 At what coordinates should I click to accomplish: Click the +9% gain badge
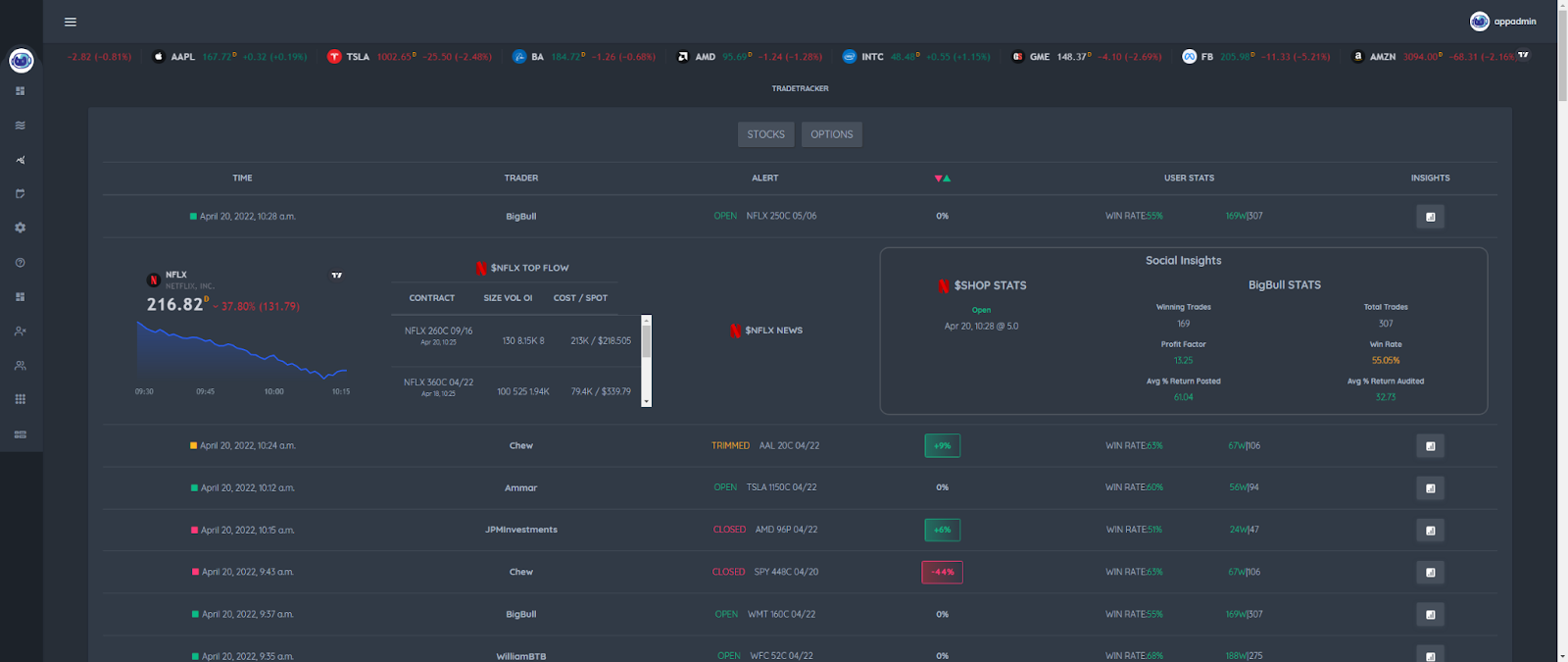pyautogui.click(x=942, y=446)
